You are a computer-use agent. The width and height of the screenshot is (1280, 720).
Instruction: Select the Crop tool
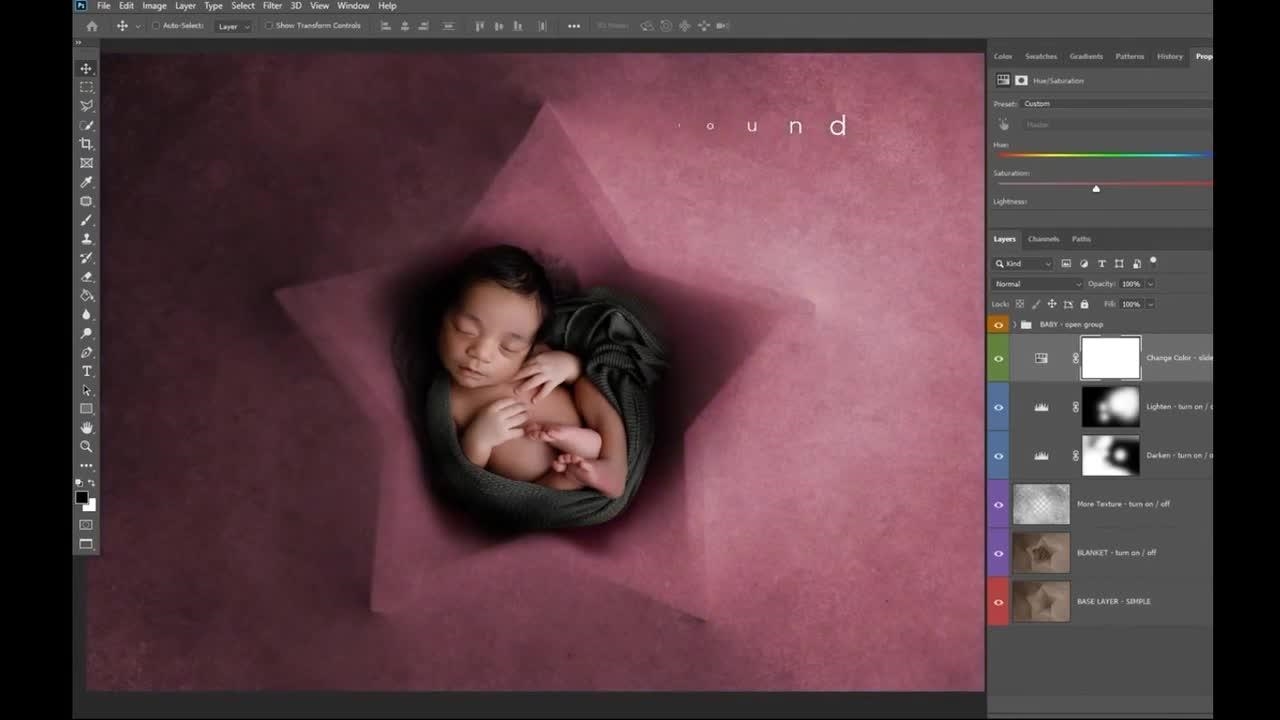(86, 144)
